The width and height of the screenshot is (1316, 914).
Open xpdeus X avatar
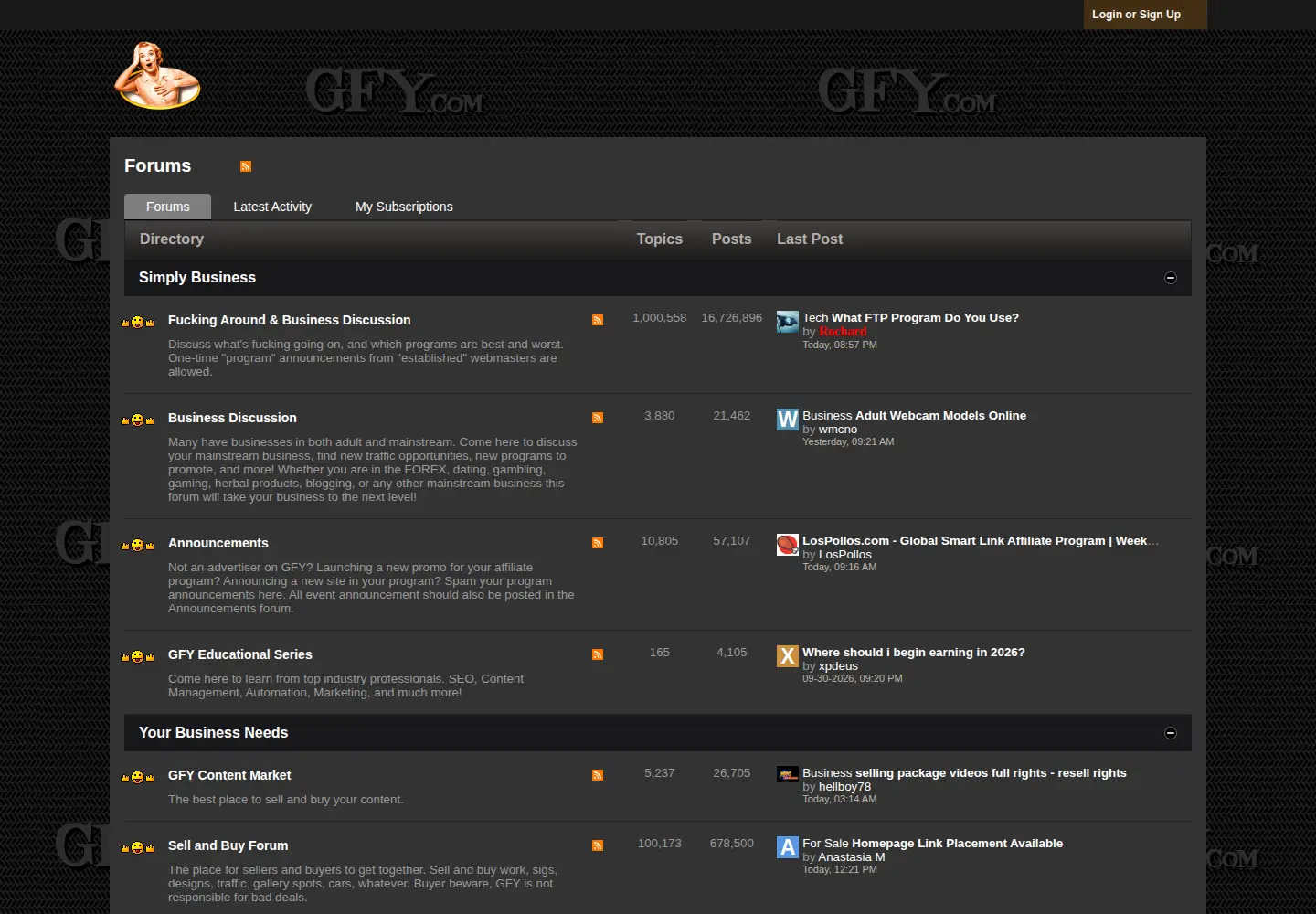[x=788, y=656]
